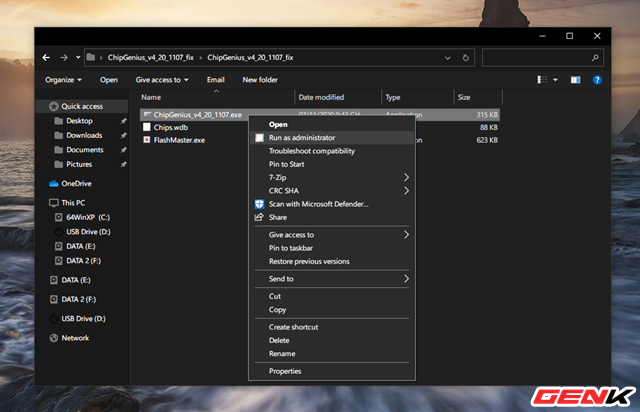Open 64WinXP (C:) drive
The height and width of the screenshot is (412, 640).
pos(88,217)
